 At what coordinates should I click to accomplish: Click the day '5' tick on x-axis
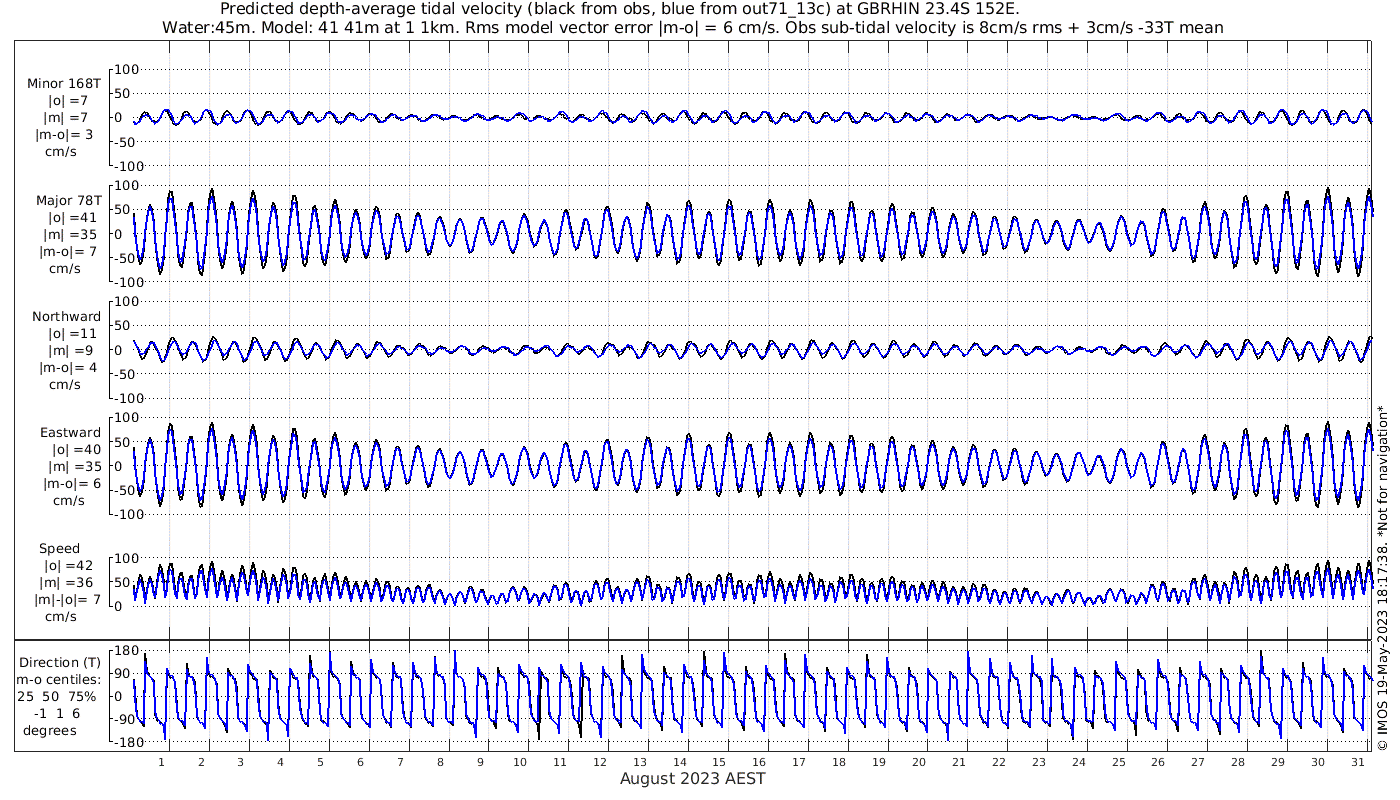[320, 762]
